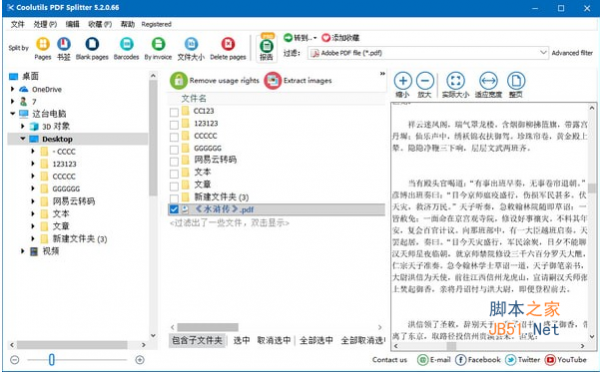Open the 文件 menu
600x373 pixels.
tap(17, 24)
